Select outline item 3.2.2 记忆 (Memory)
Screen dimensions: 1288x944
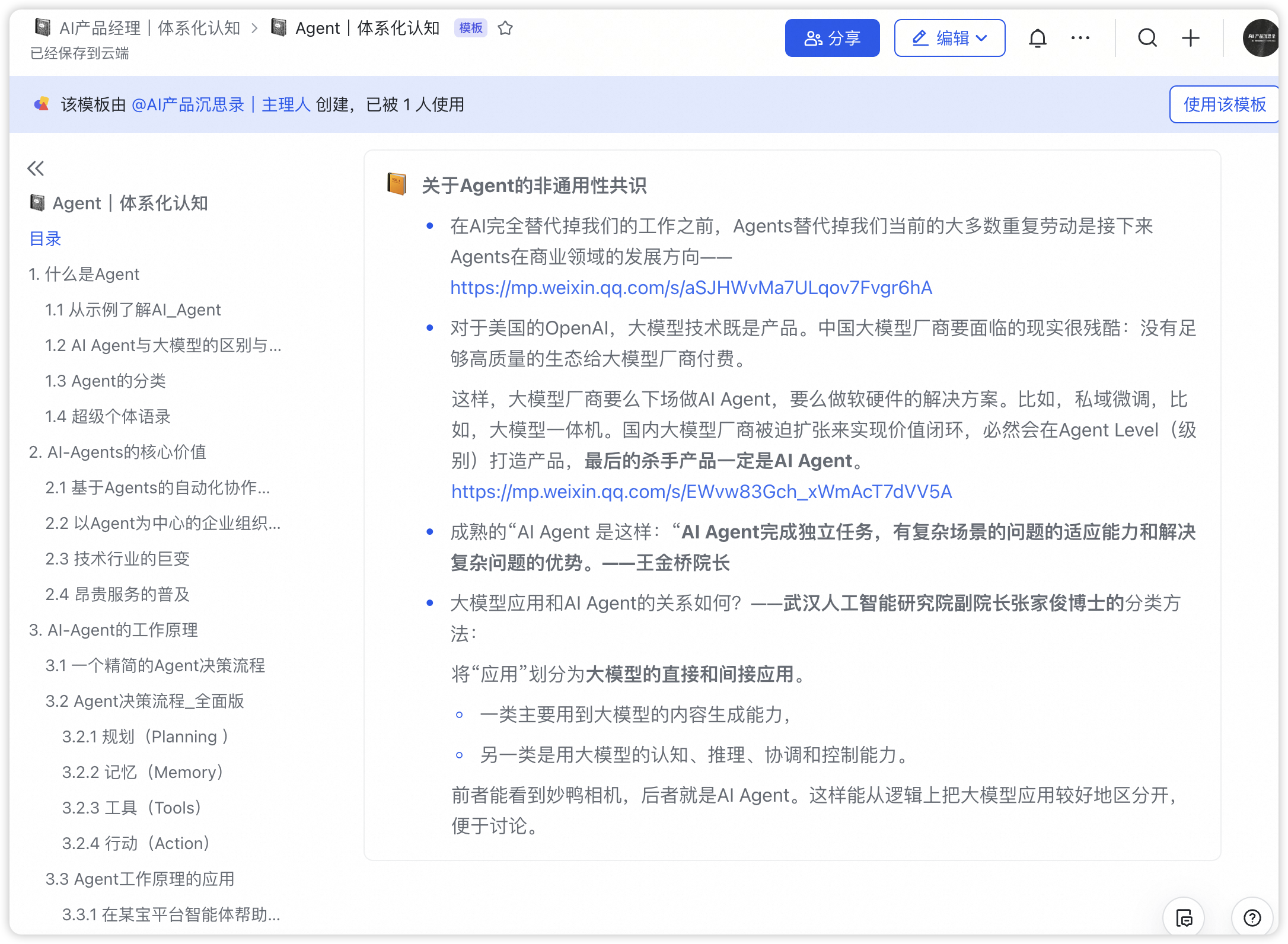[x=142, y=772]
